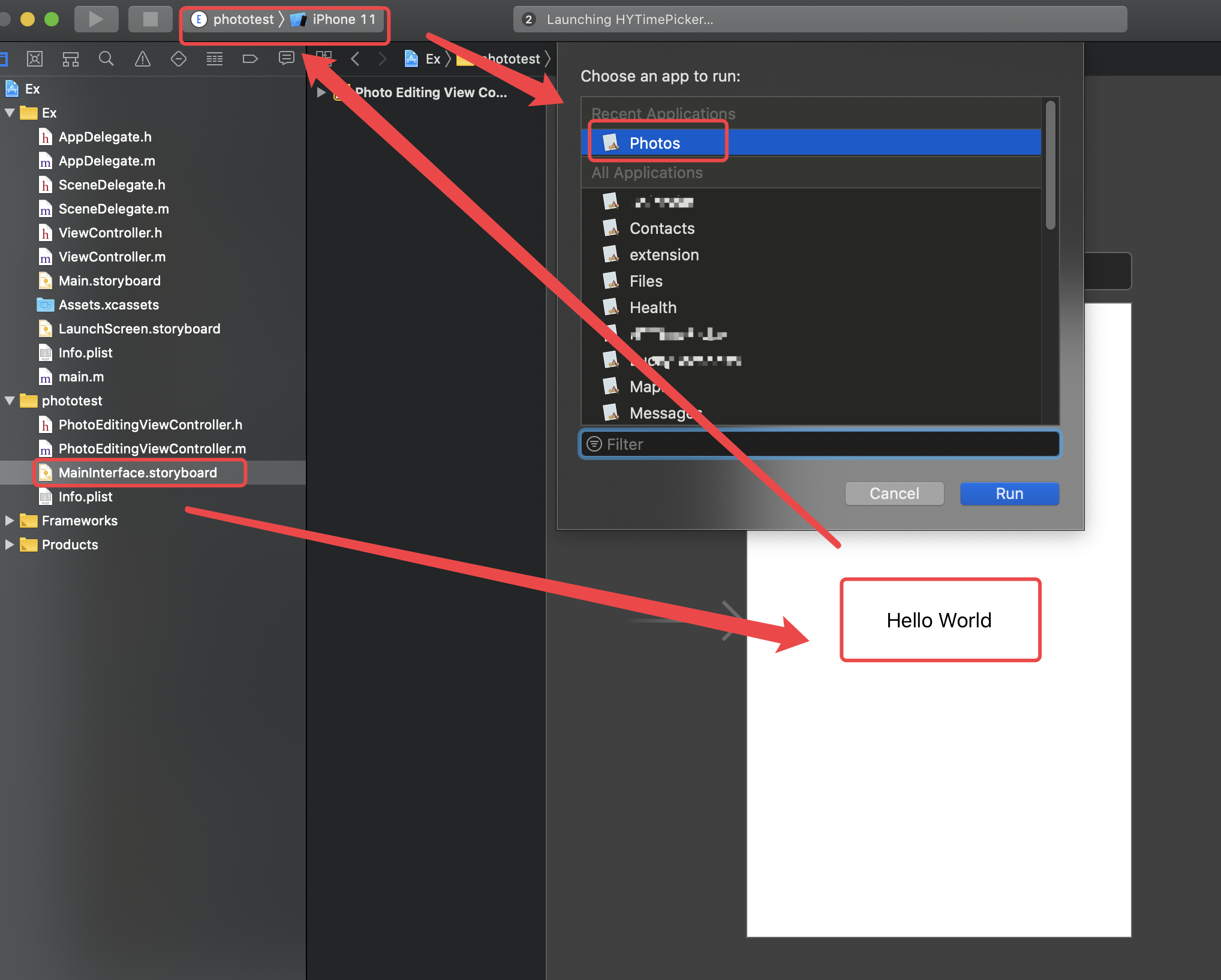Open the breakpoint navigator icon

click(250, 59)
